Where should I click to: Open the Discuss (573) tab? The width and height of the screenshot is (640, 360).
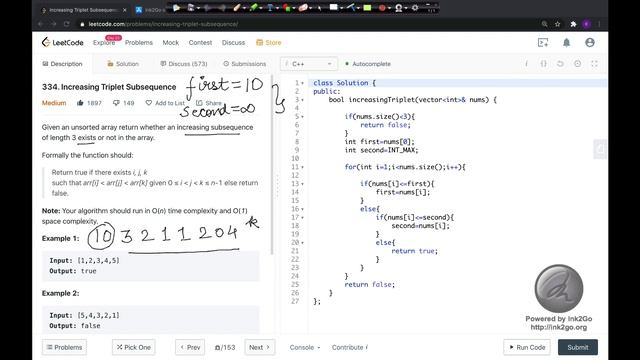tap(184, 64)
